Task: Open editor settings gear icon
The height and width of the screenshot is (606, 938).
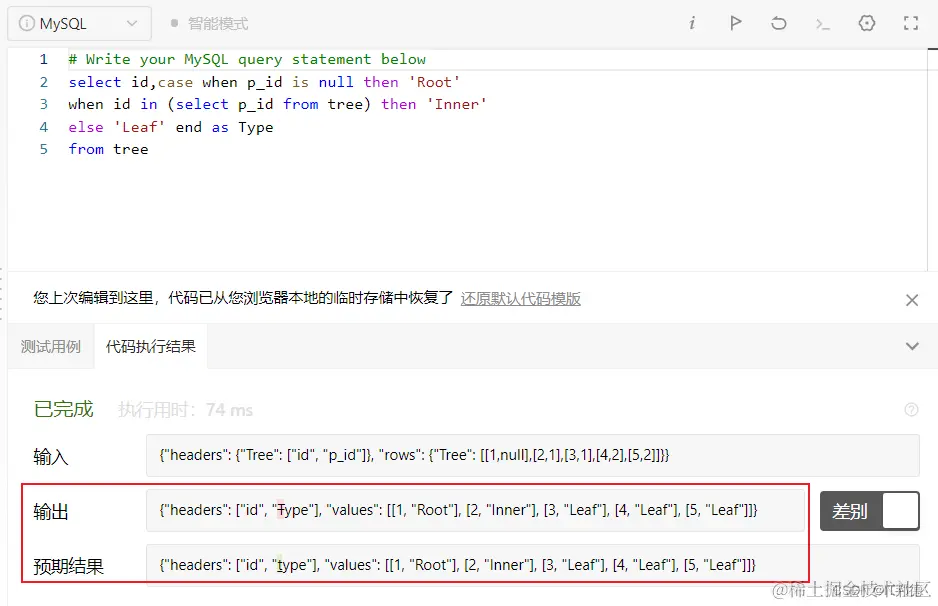Action: (x=867, y=23)
